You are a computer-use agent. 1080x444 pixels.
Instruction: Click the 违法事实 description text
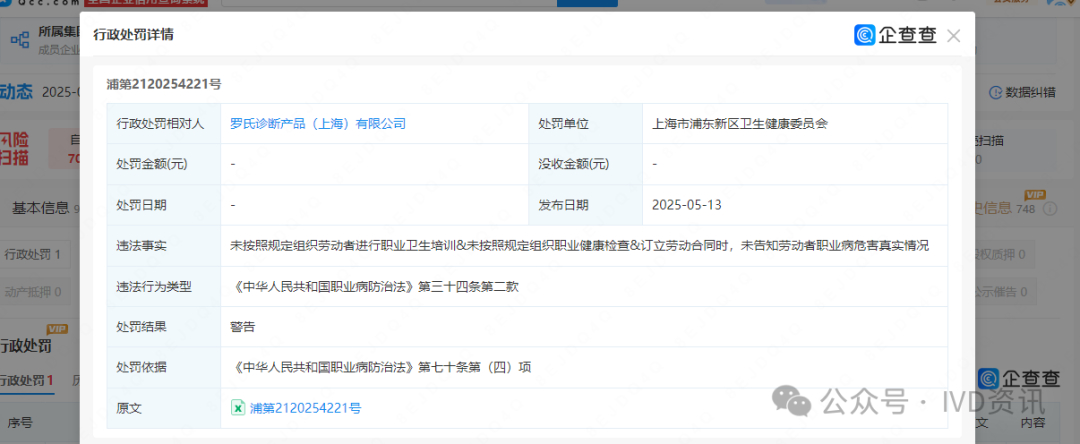tap(580, 245)
